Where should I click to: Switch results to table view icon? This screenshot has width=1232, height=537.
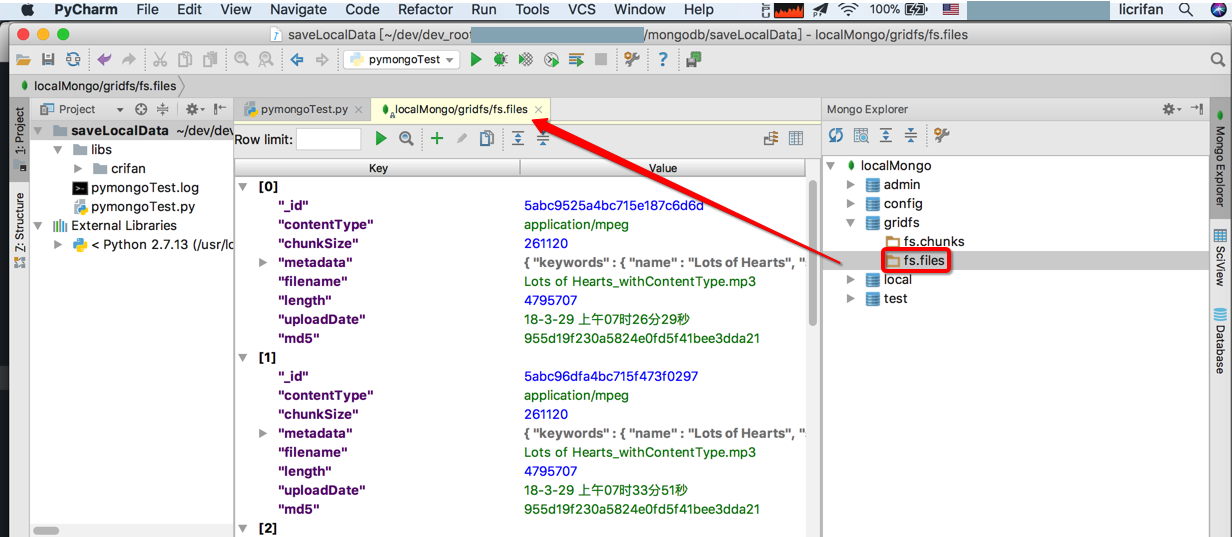click(x=796, y=139)
